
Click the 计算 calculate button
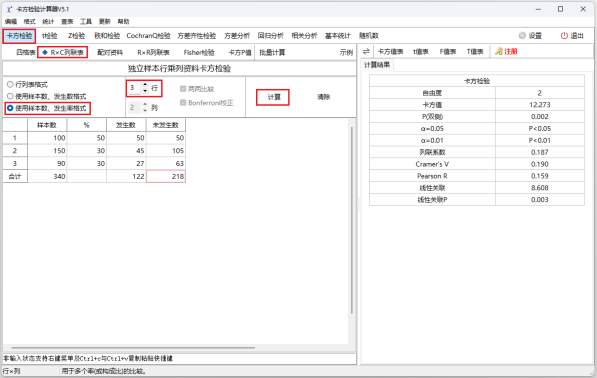[x=273, y=97]
